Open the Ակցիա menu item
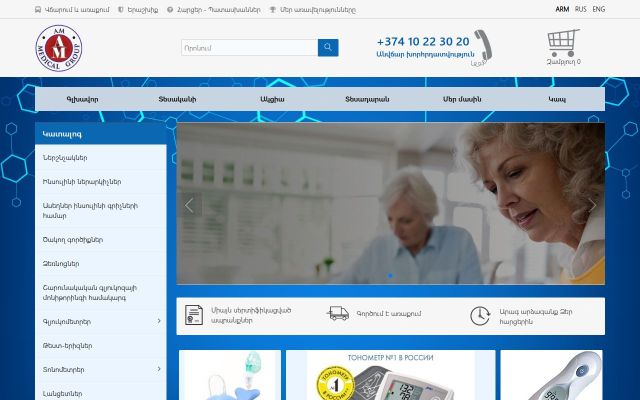This screenshot has height=400, width=640. pos(272,99)
